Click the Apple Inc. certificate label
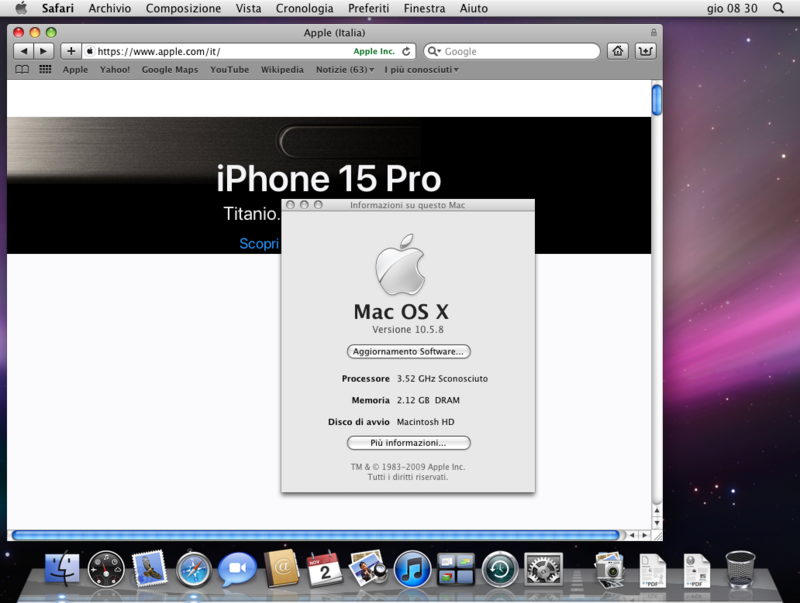Image resolution: width=800 pixels, height=603 pixels. 374,51
